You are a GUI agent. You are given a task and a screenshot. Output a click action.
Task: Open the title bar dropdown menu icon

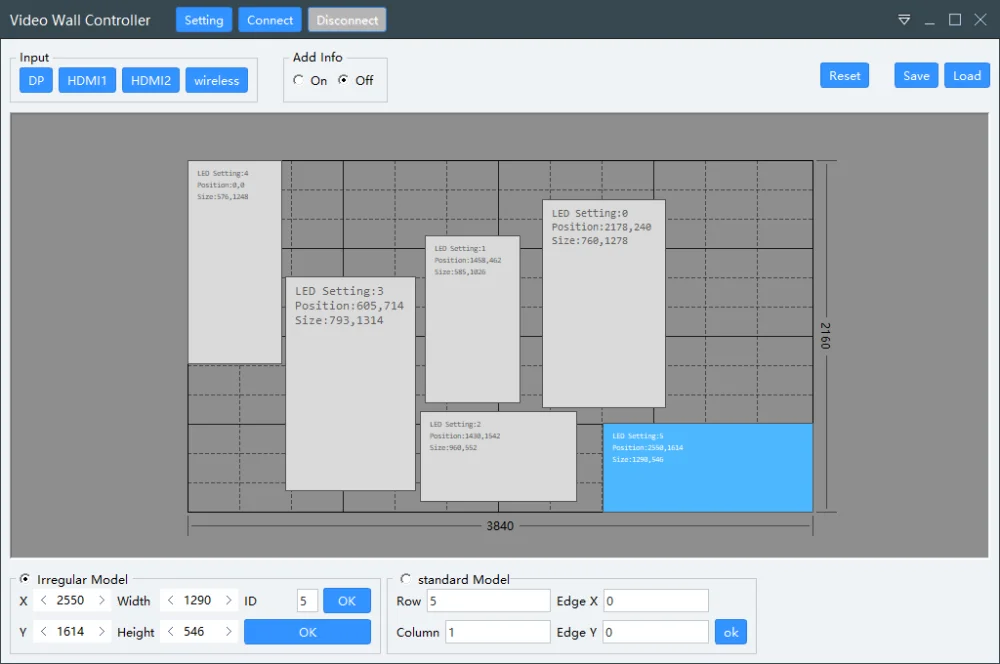click(x=904, y=20)
